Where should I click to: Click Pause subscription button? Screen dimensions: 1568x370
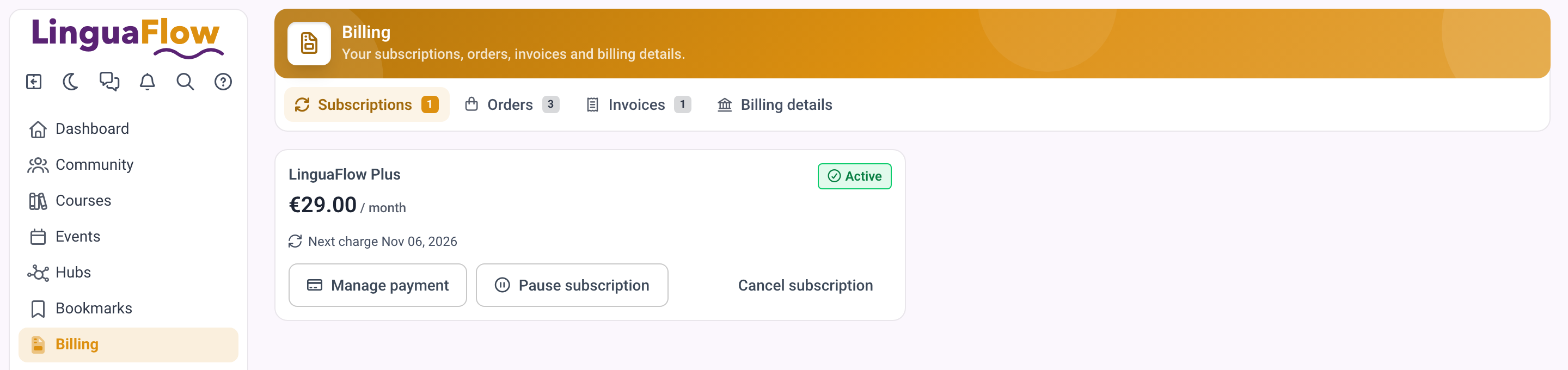click(572, 286)
